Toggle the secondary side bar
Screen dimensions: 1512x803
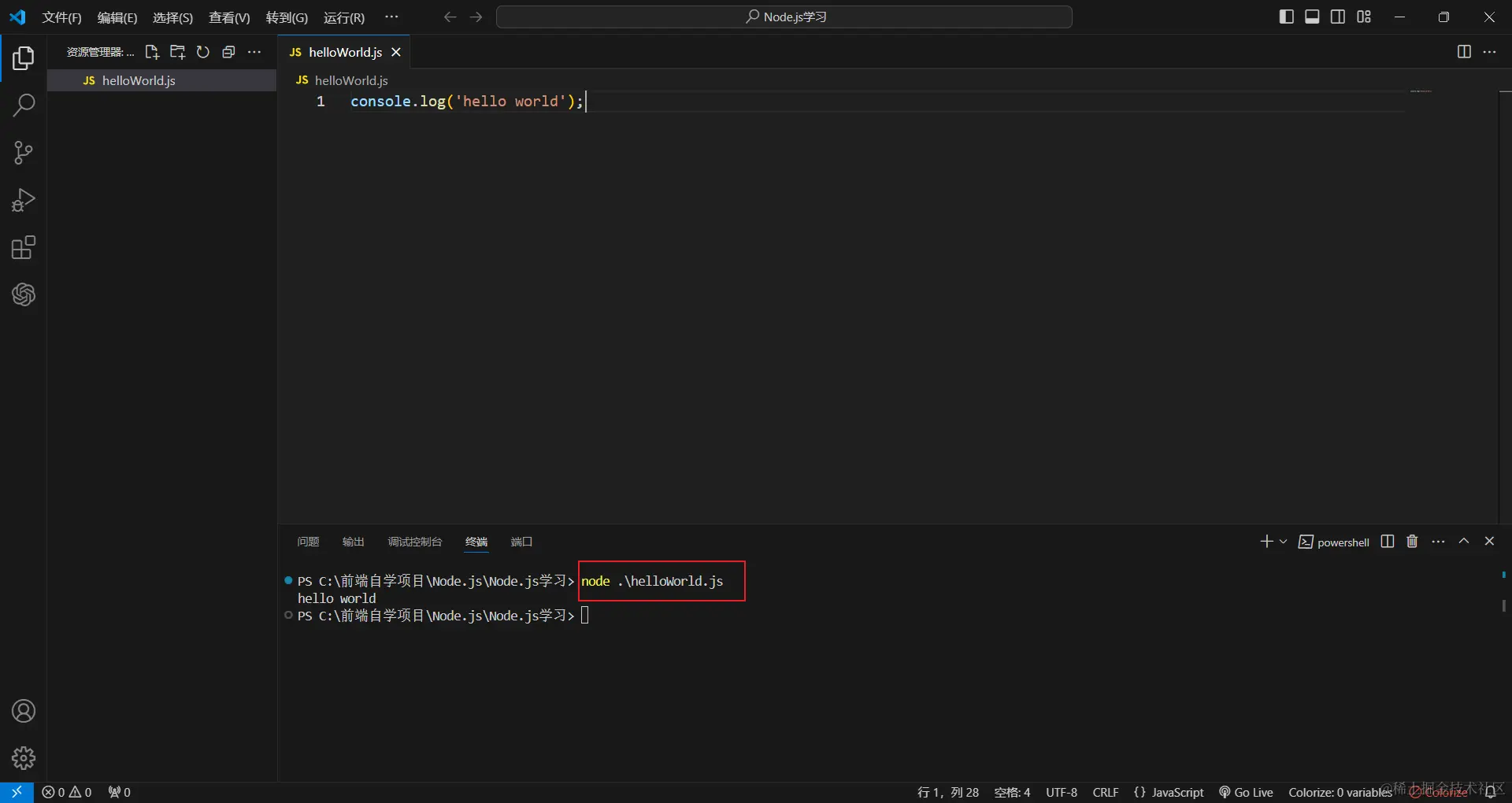click(x=1338, y=17)
